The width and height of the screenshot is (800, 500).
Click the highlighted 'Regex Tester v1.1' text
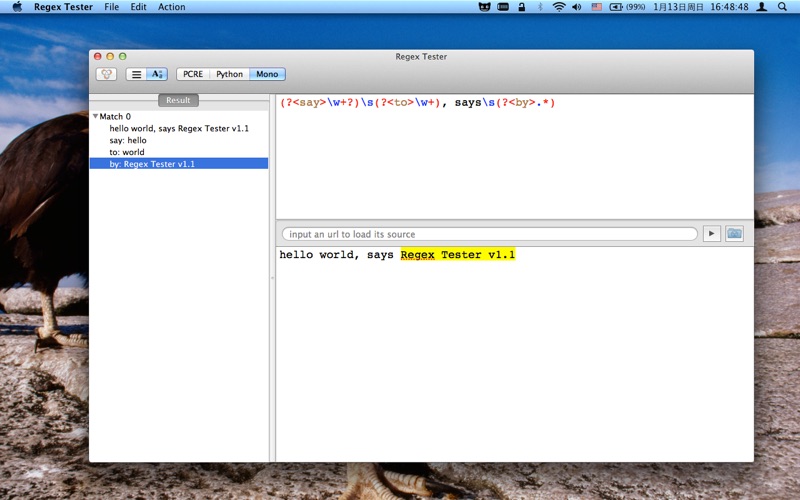pos(458,255)
